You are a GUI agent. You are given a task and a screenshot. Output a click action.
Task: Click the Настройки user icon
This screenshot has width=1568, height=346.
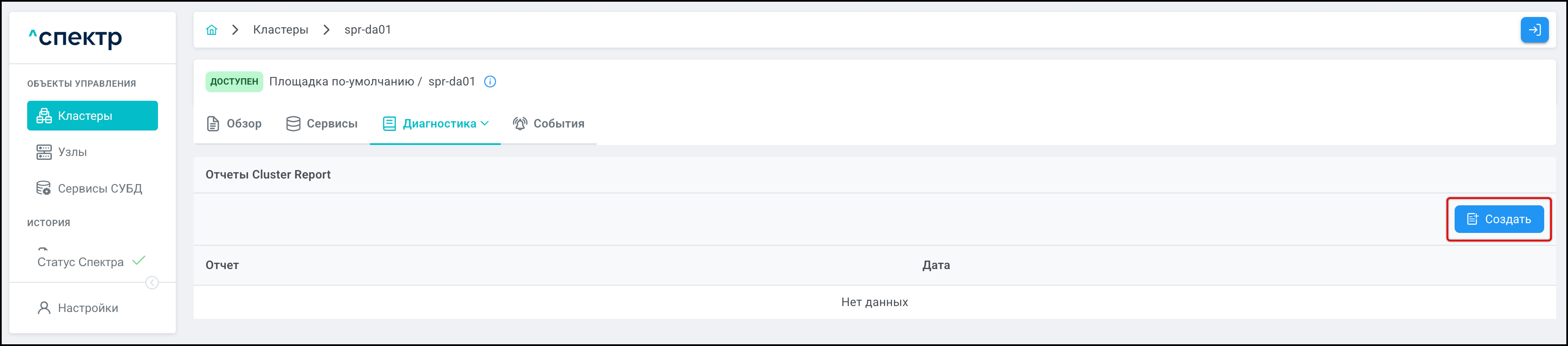coord(44,308)
